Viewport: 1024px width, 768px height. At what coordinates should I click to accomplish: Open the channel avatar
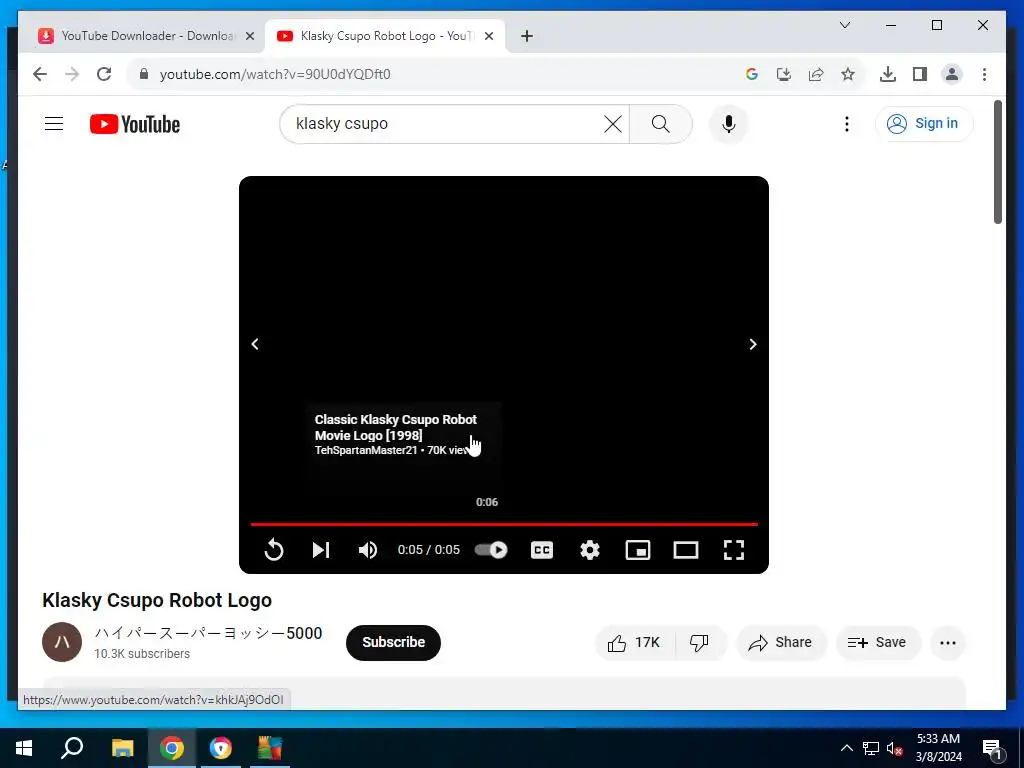click(x=62, y=642)
